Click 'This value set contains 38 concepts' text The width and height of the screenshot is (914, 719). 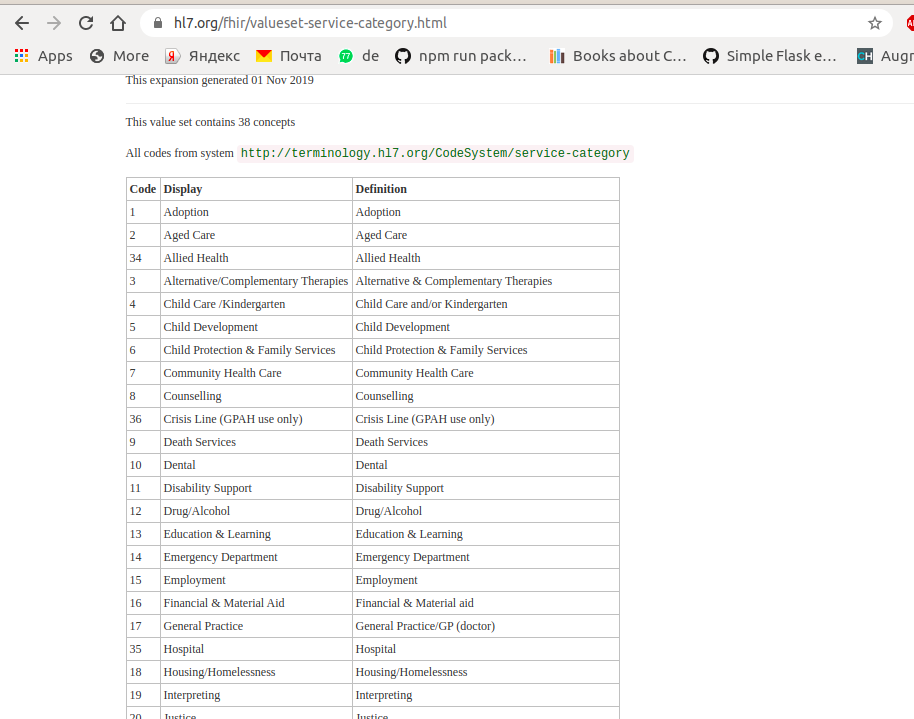210,122
